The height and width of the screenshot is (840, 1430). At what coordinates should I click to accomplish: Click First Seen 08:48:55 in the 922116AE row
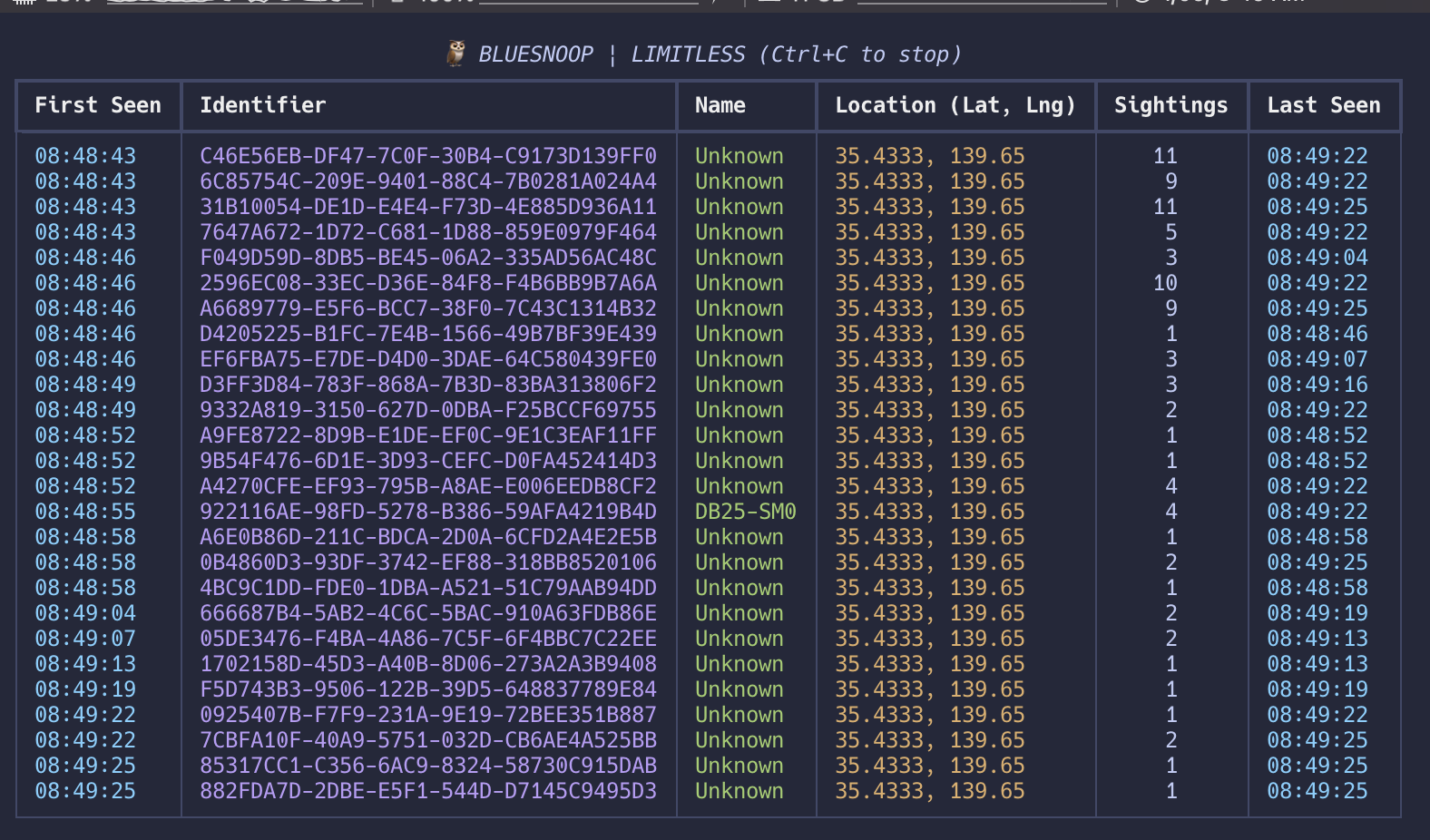click(x=85, y=512)
